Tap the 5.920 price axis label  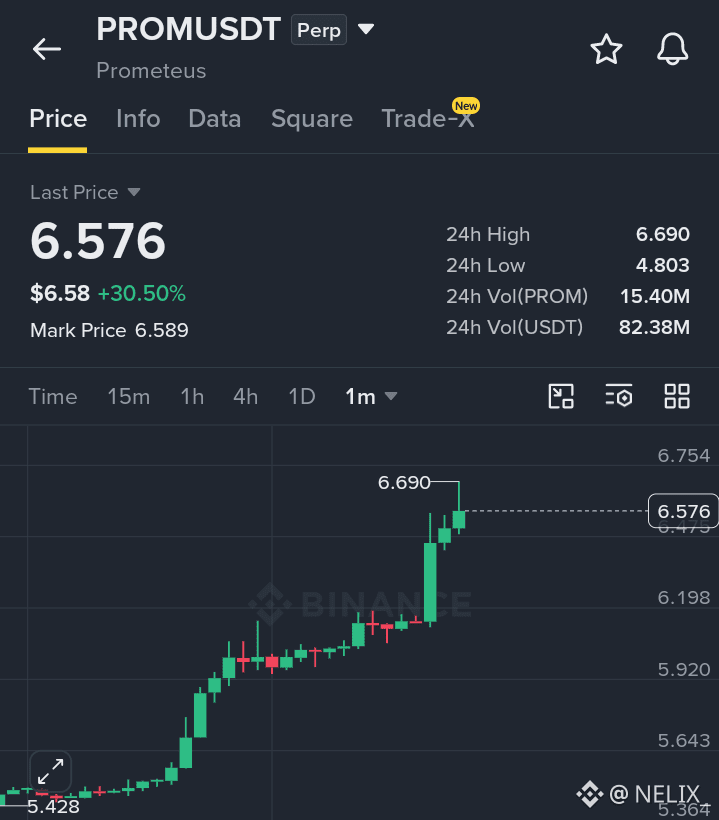683,669
